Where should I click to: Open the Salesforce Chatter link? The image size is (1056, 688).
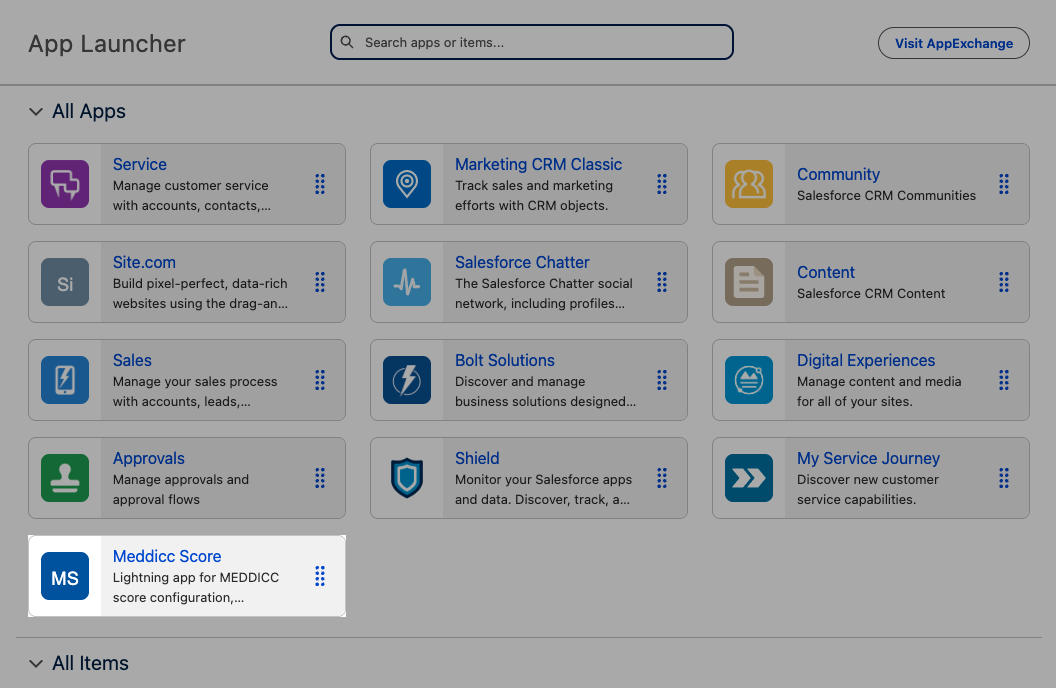tap(522, 263)
